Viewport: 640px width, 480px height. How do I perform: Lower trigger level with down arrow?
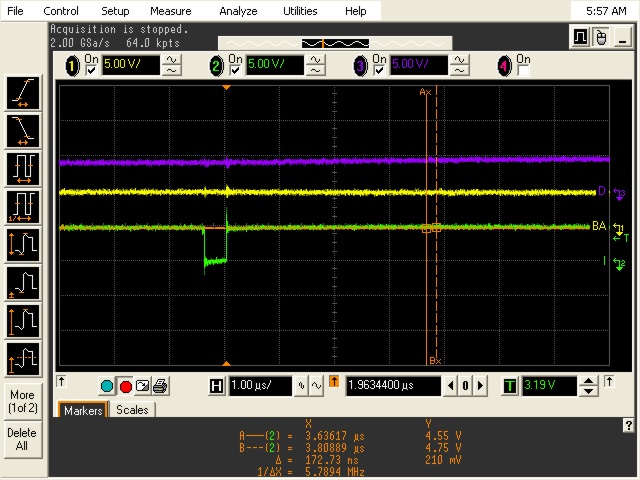click(588, 391)
